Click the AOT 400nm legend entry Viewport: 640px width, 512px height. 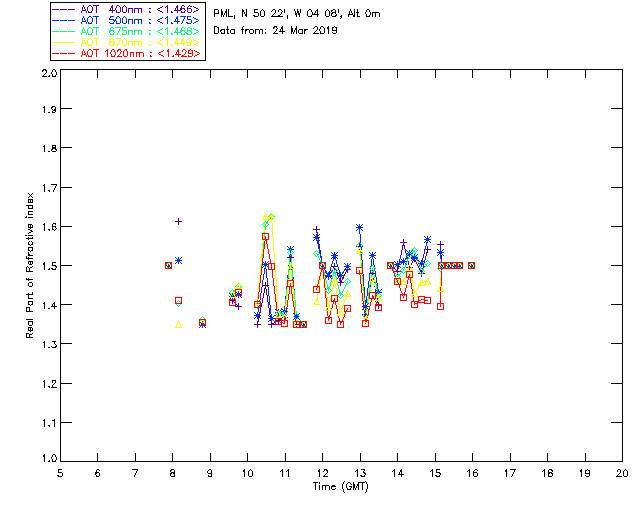[127, 9]
